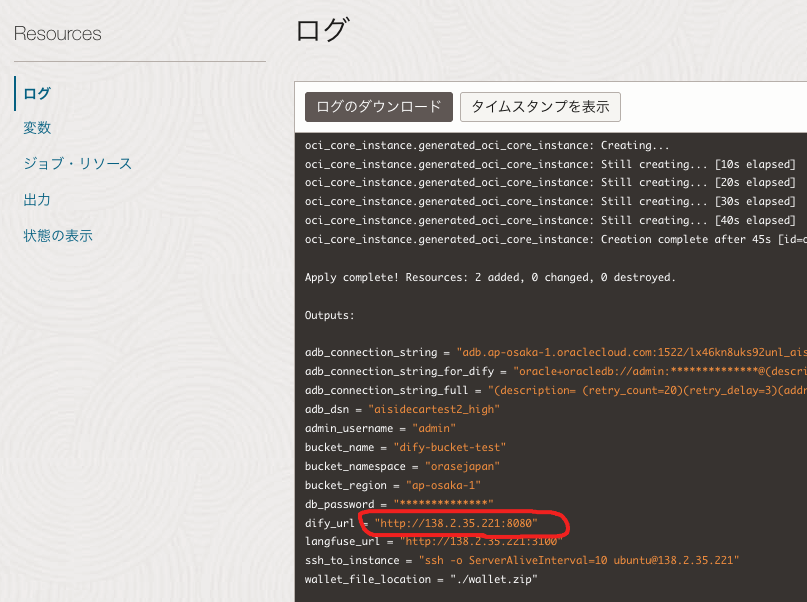Click the dify_url value http://138.2.35.221:8080
Viewport: 807px width, 602px height.
pos(456,523)
